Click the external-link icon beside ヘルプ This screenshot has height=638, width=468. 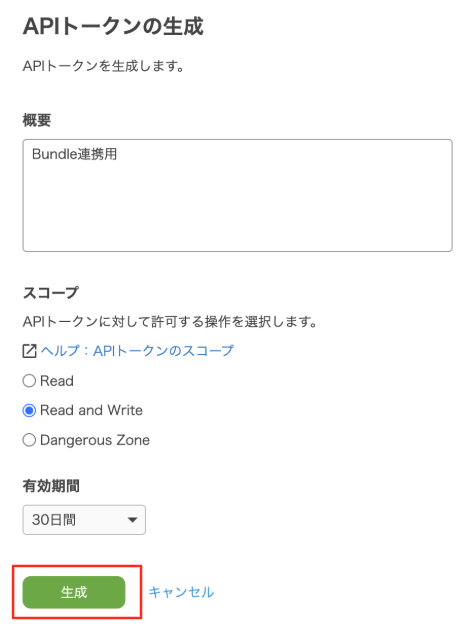[x=29, y=351]
